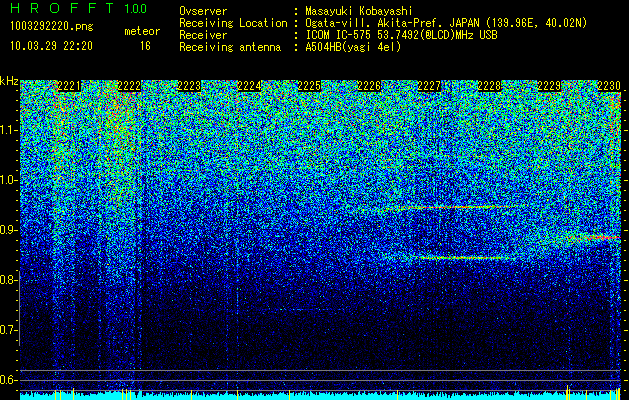Select the 2223 time marker
This screenshot has width=629, height=400.
[189, 86]
